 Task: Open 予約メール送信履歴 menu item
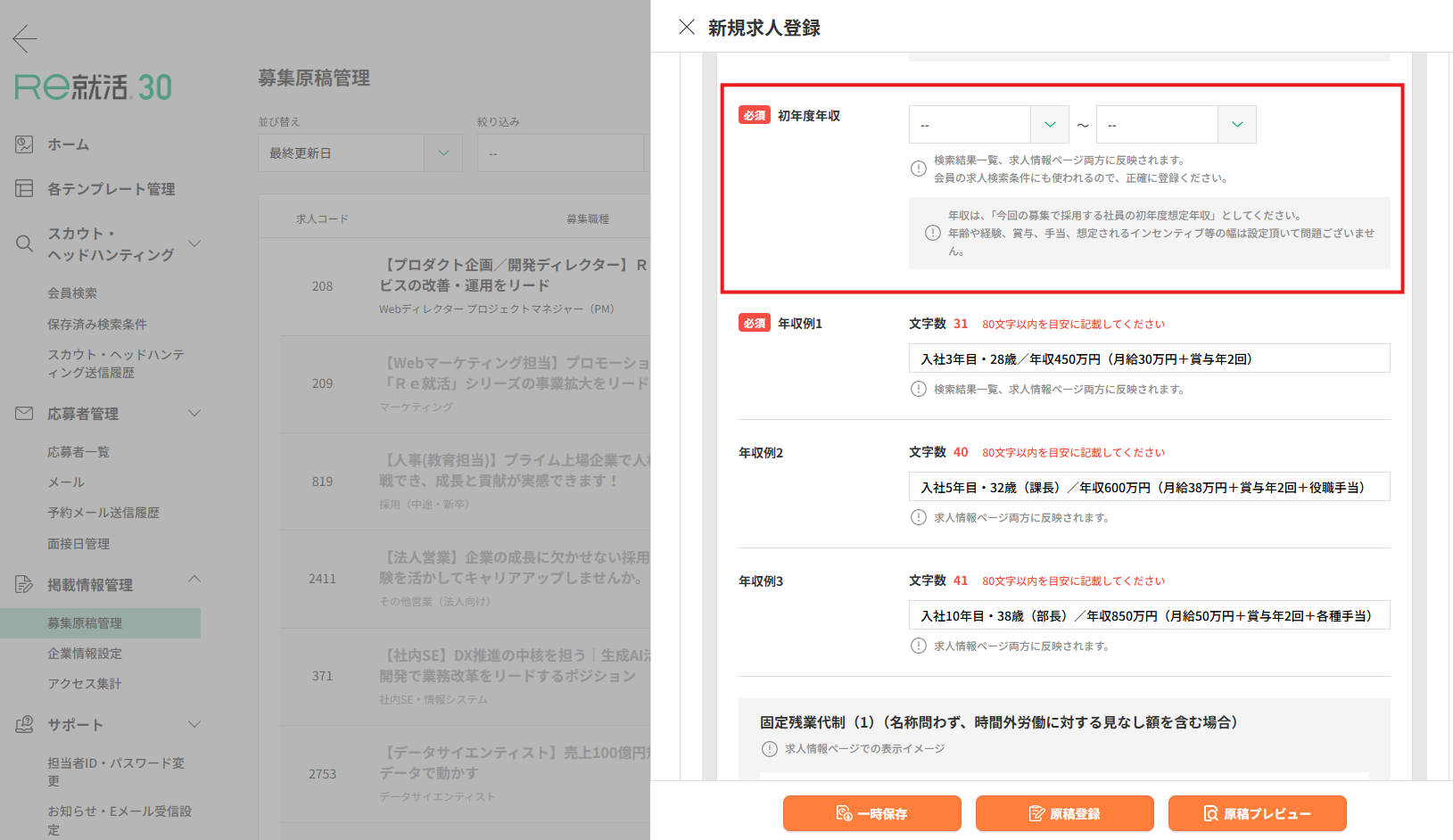pos(103,512)
